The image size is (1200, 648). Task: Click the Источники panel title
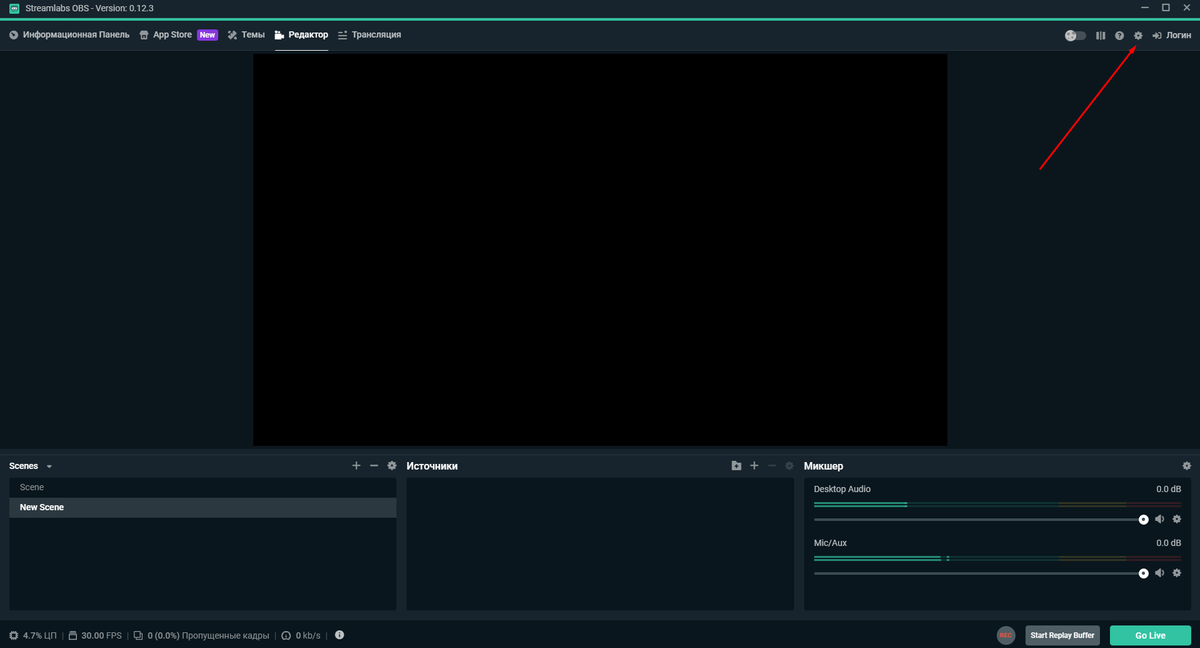pos(432,466)
